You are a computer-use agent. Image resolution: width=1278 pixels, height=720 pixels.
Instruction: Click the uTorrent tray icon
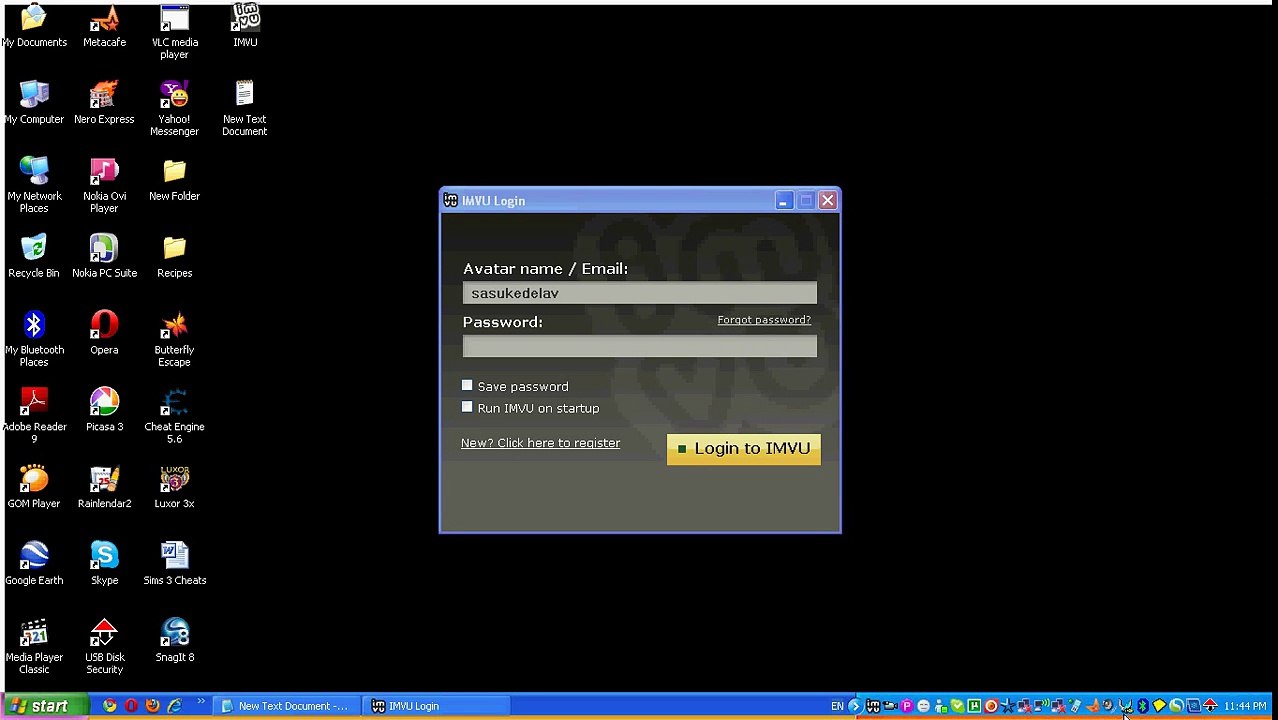974,706
